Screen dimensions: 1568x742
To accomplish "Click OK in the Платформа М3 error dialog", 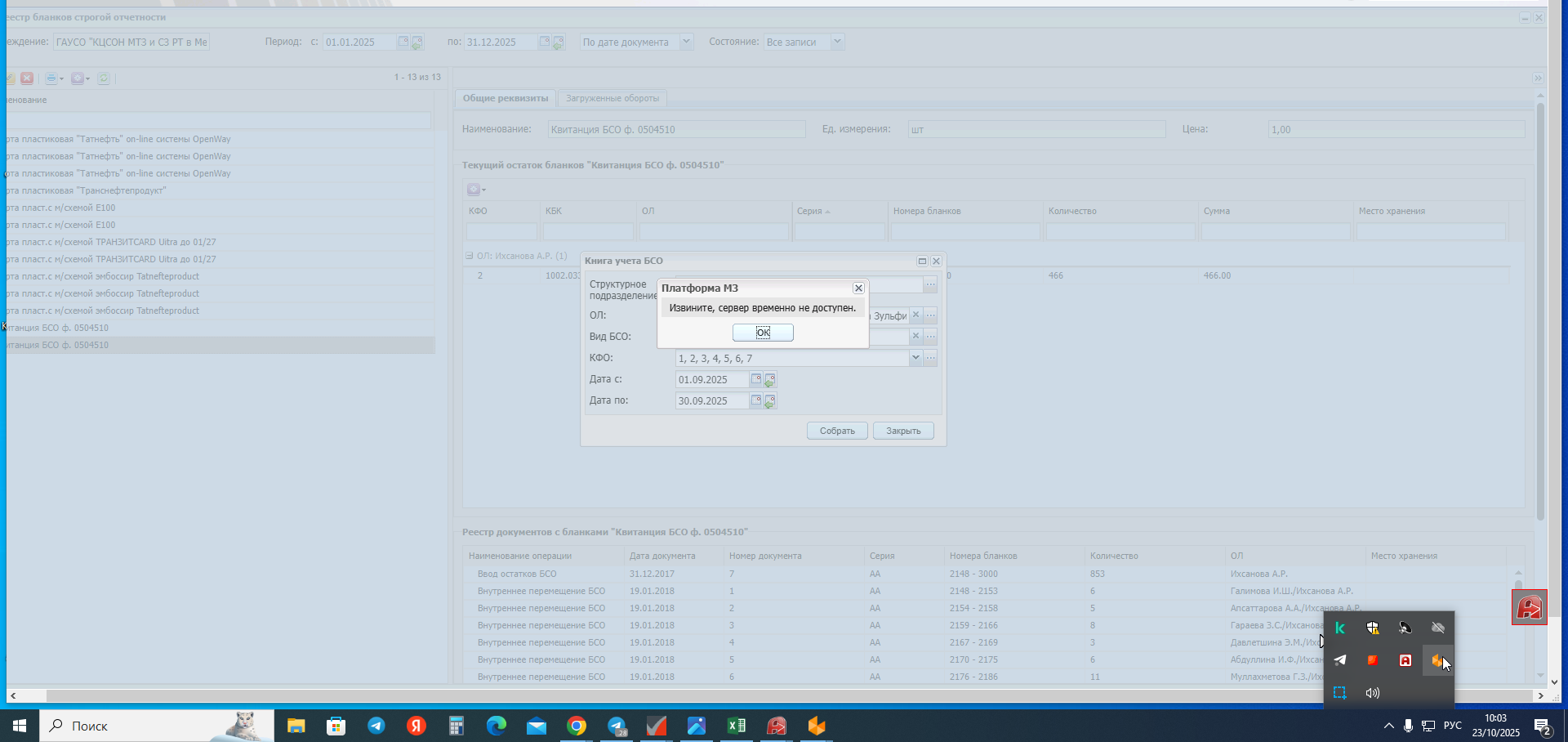I will pyautogui.click(x=762, y=333).
